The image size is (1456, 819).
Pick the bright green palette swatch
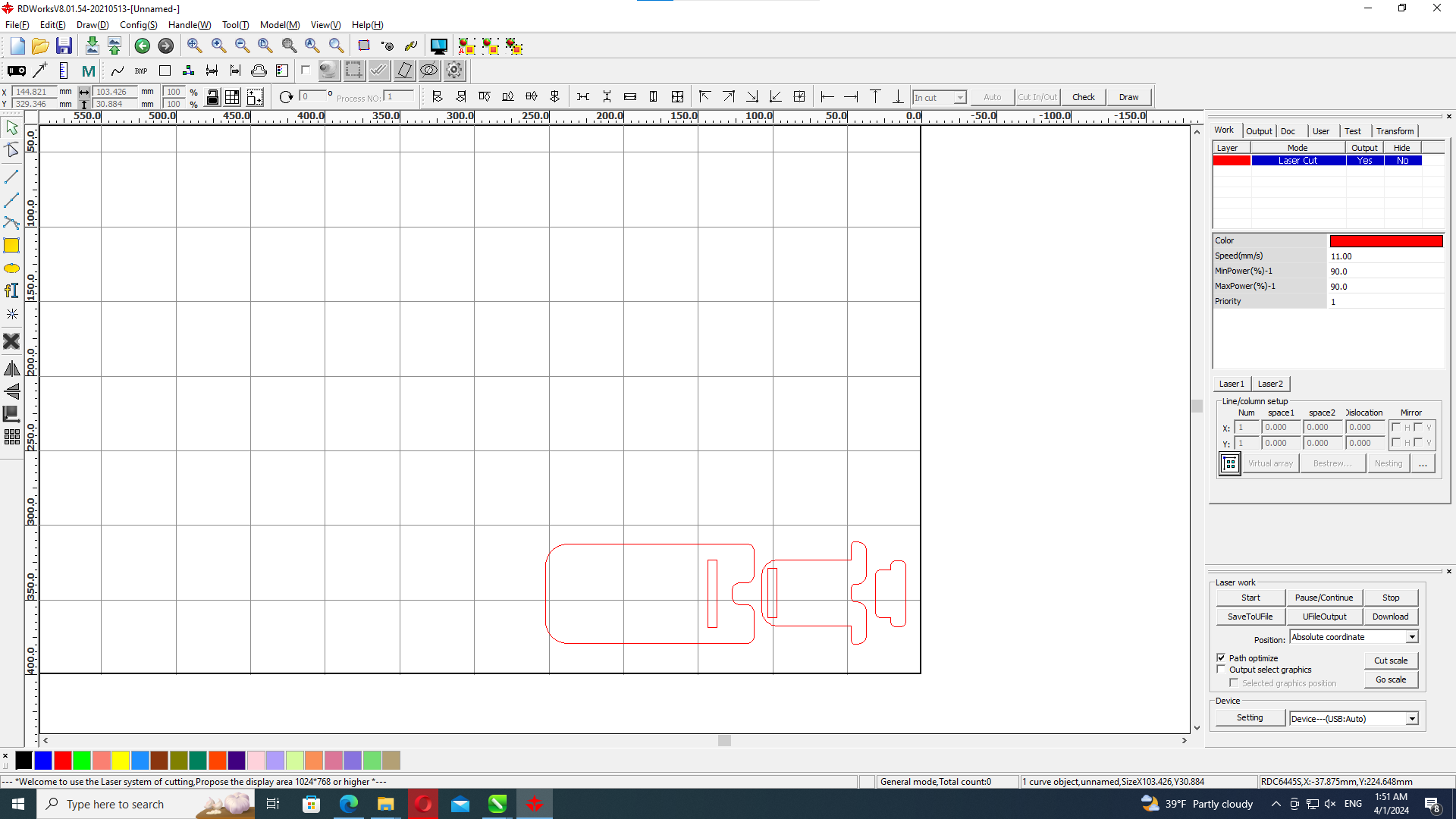click(82, 760)
